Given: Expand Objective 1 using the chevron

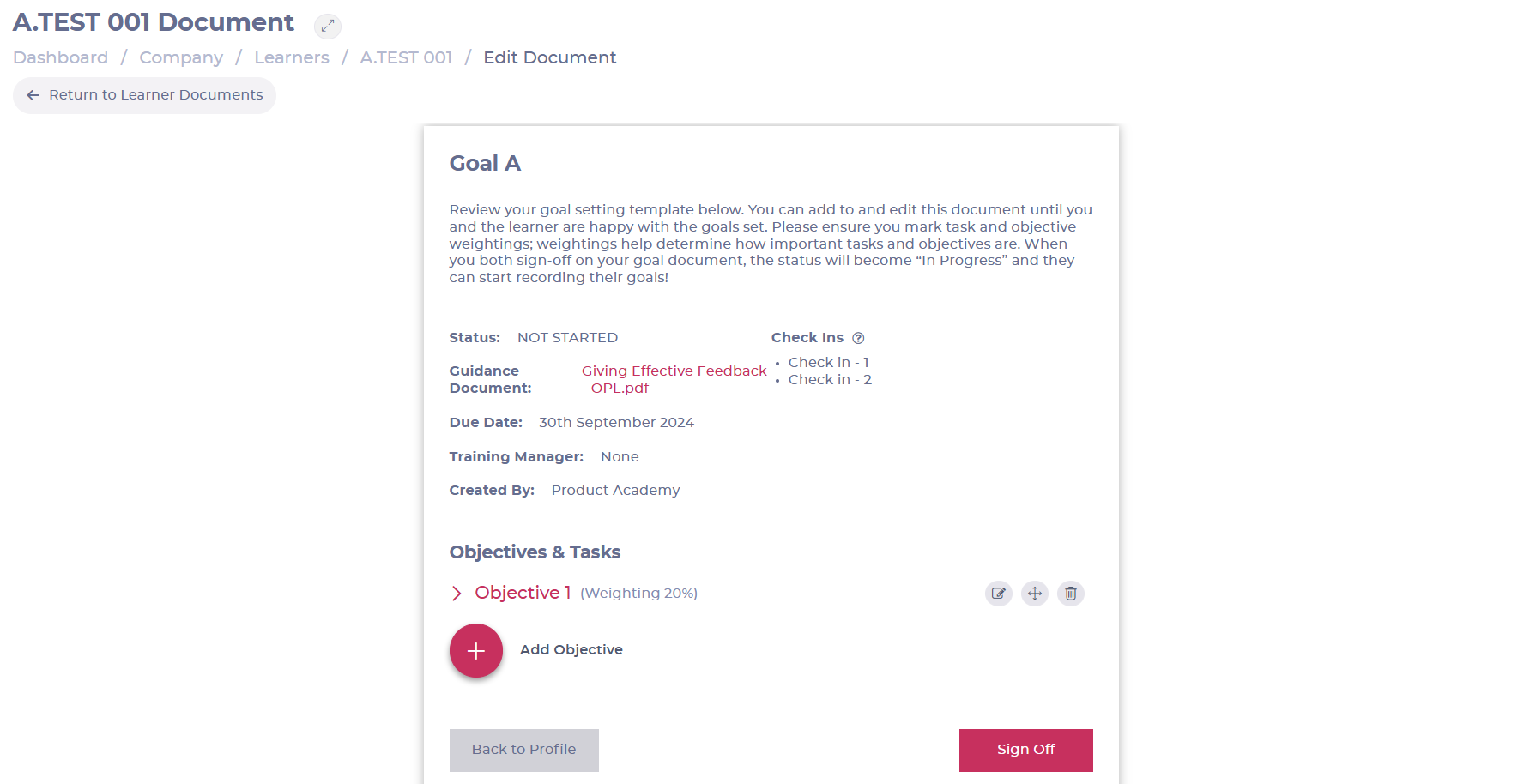Looking at the screenshot, I should [x=457, y=594].
